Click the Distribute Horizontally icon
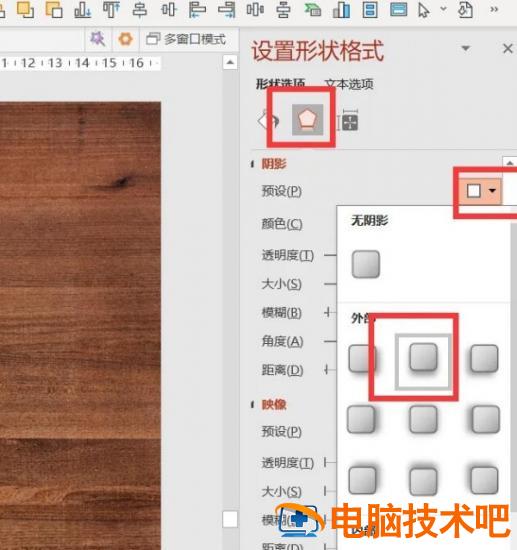Image resolution: width=517 pixels, height=550 pixels. click(x=255, y=9)
